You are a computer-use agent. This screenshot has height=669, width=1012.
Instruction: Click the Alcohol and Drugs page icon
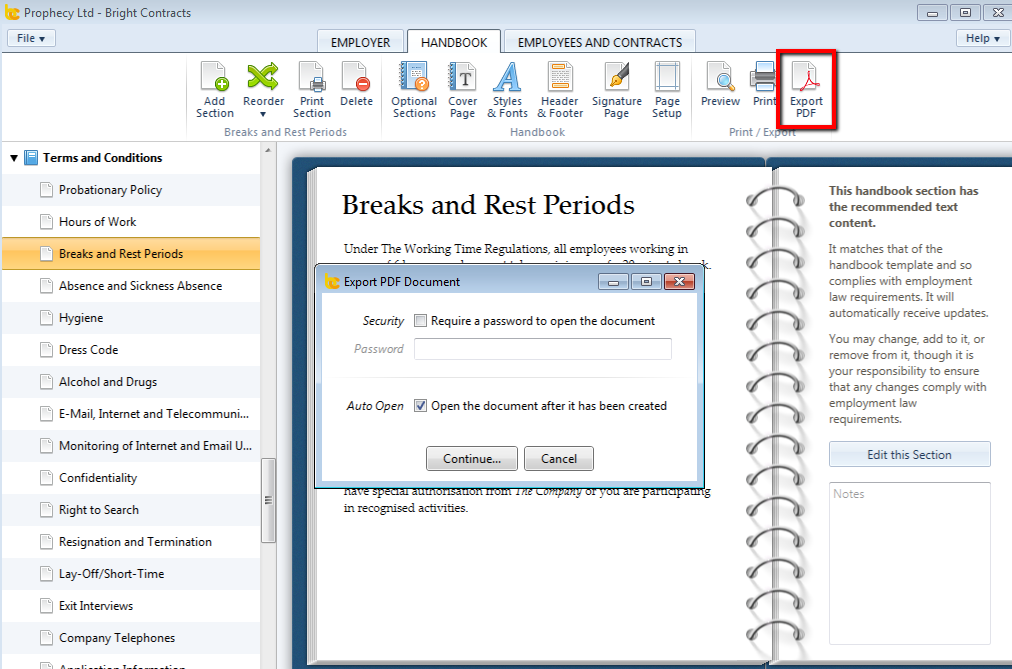pos(46,382)
